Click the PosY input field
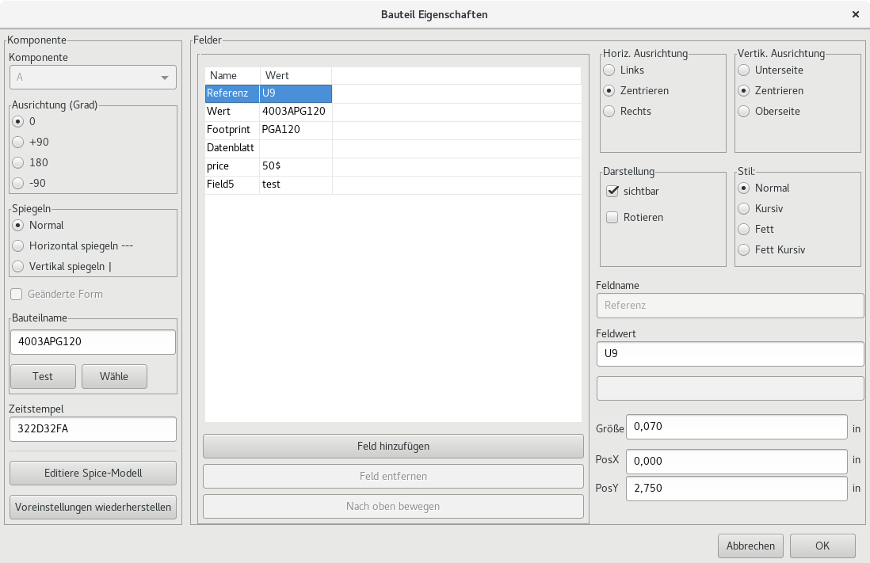The height and width of the screenshot is (563, 870). coord(735,488)
